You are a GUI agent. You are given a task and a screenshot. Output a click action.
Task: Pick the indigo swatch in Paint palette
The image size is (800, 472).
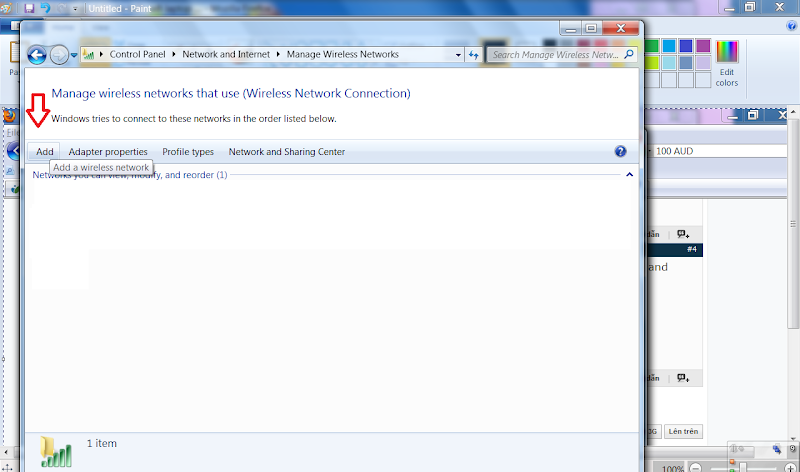pyautogui.click(x=686, y=46)
